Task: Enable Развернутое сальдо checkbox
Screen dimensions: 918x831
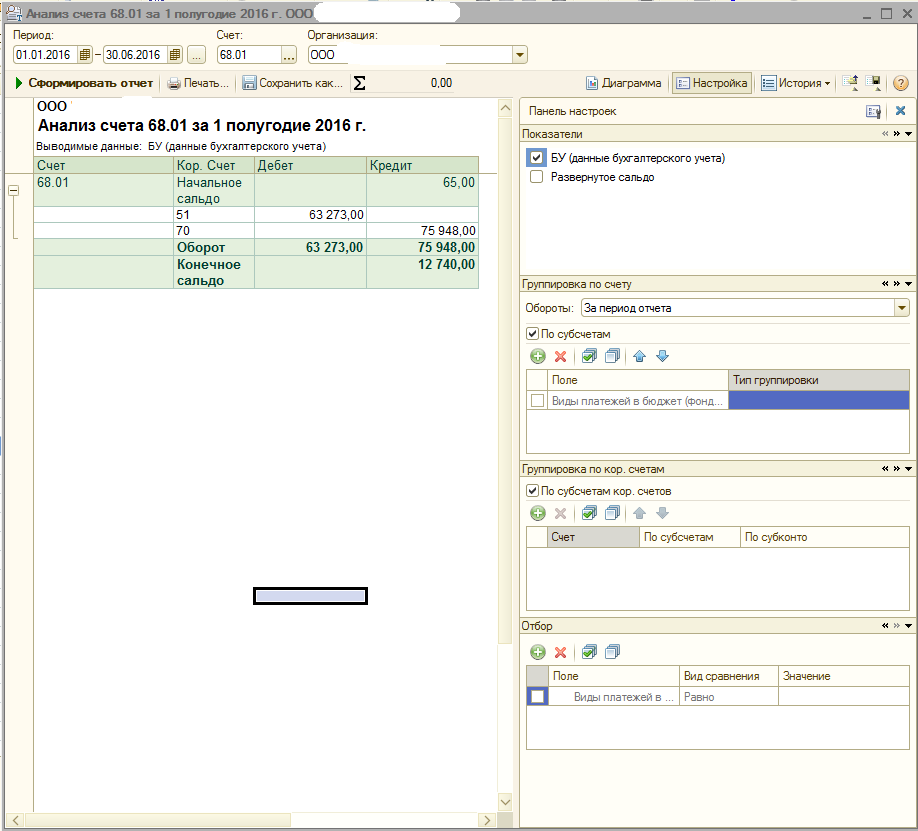Action: (x=537, y=177)
